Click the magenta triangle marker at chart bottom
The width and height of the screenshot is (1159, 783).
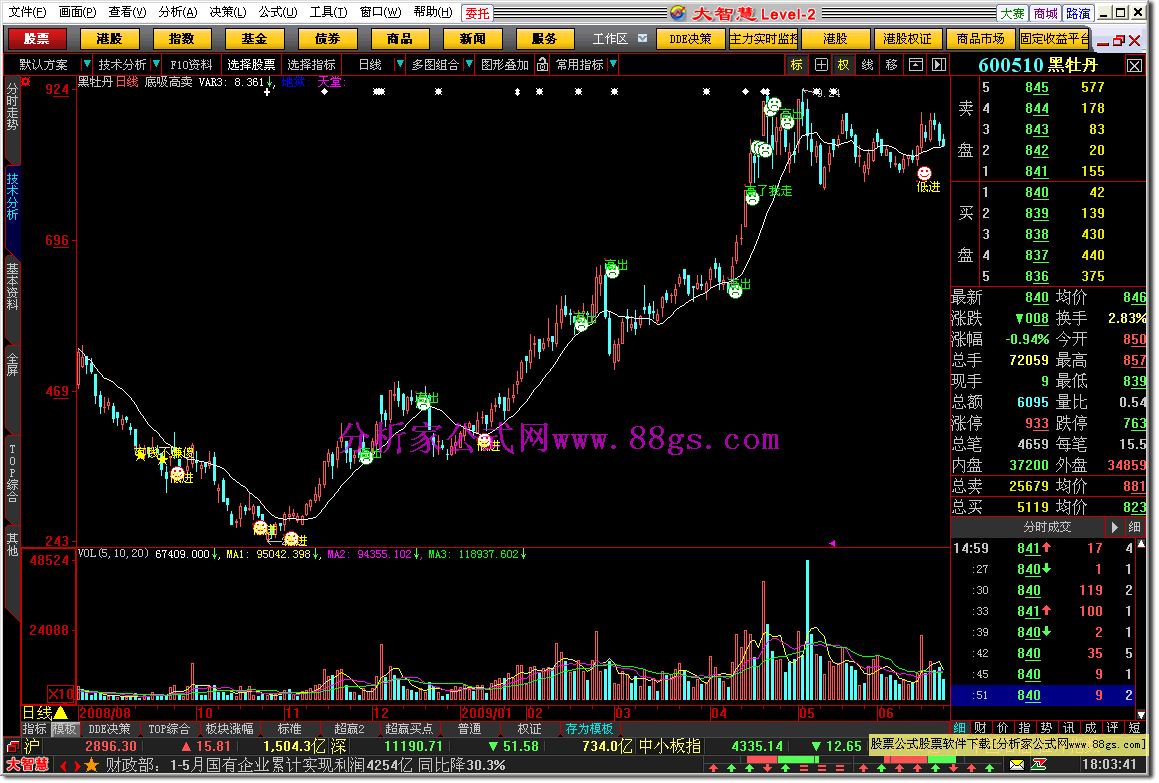(x=832, y=543)
